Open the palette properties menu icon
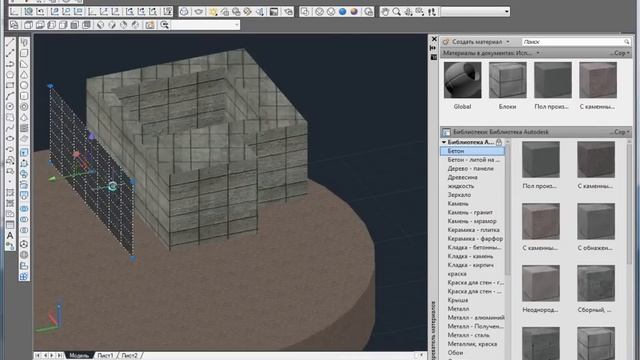The image size is (640, 360). tap(434, 58)
